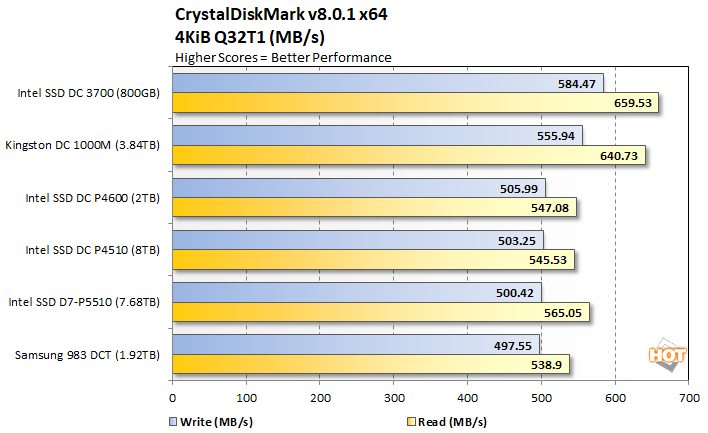The width and height of the screenshot is (708, 433).
Task: Click the 500.42 write value
Action: click(515, 293)
